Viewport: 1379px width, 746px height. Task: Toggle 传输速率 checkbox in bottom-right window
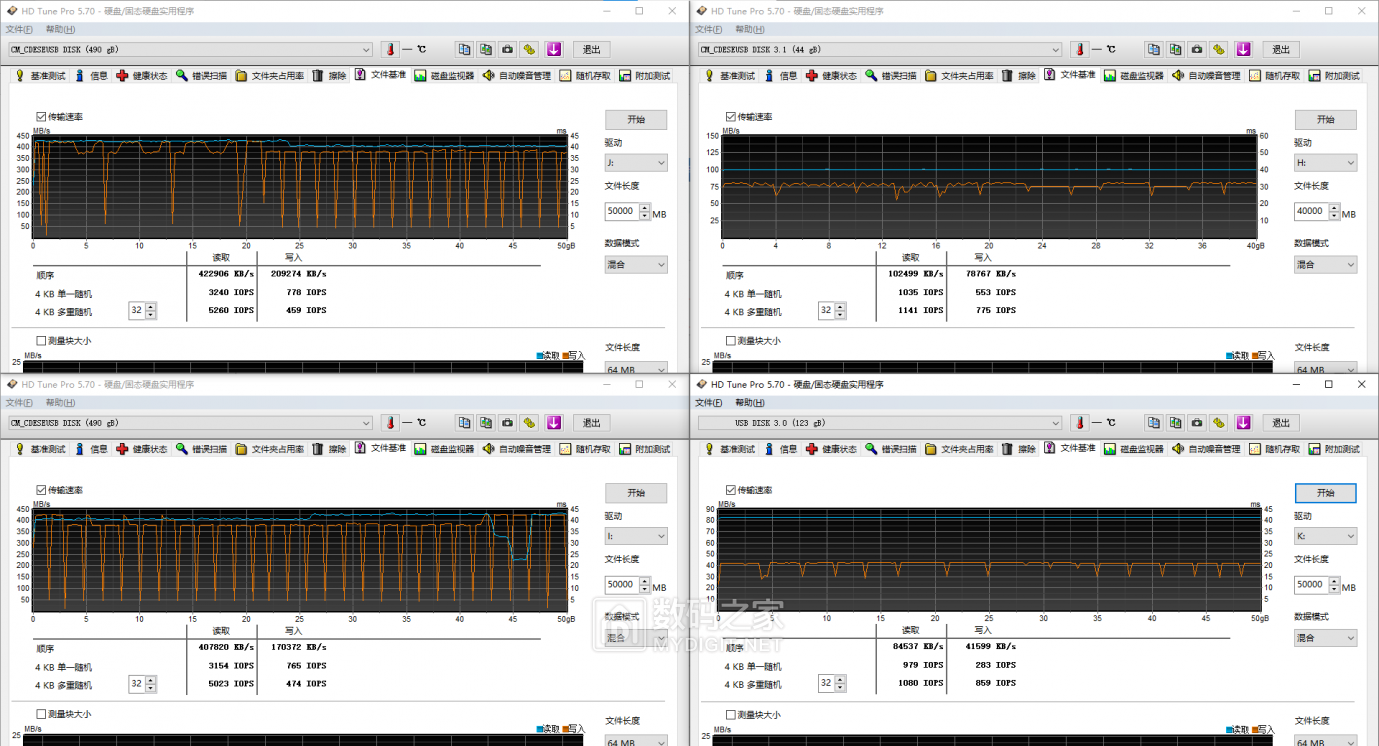[731, 490]
